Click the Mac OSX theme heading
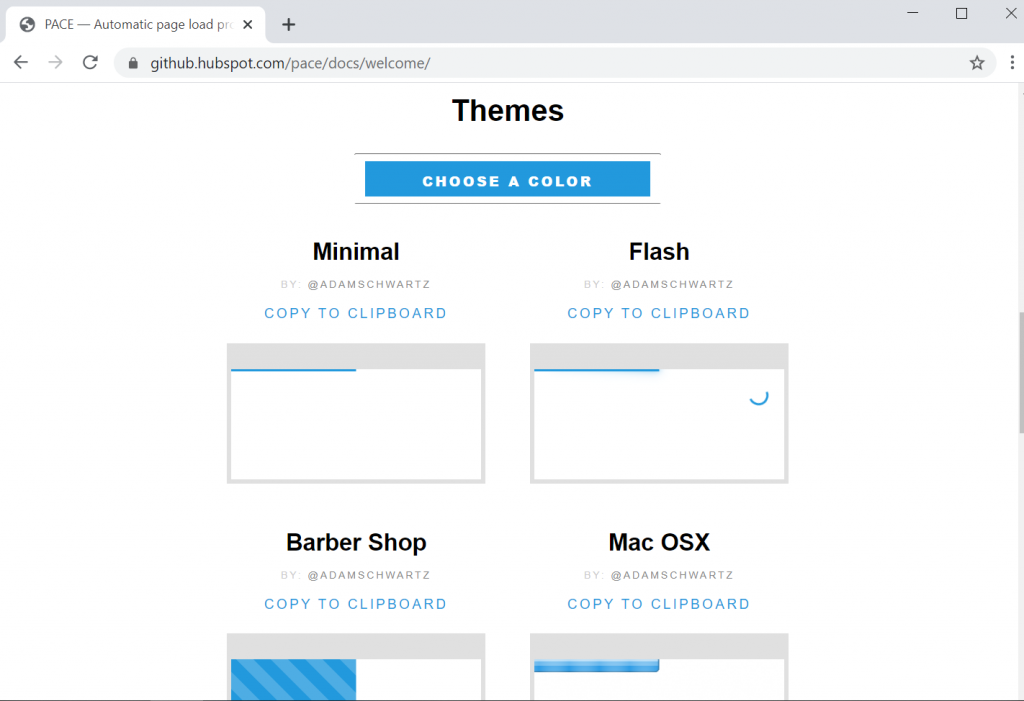 (659, 542)
